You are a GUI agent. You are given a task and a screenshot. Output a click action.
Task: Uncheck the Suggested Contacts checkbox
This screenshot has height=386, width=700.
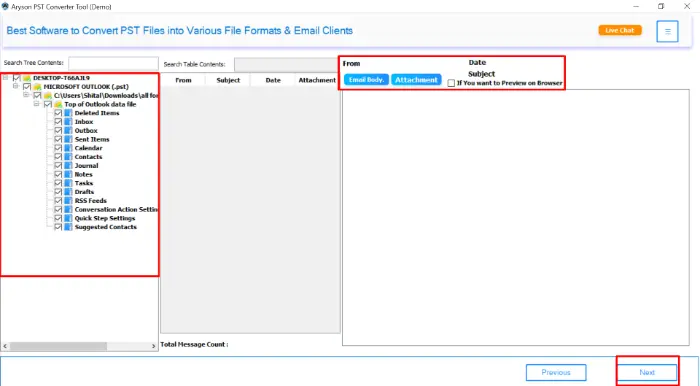tap(58, 227)
